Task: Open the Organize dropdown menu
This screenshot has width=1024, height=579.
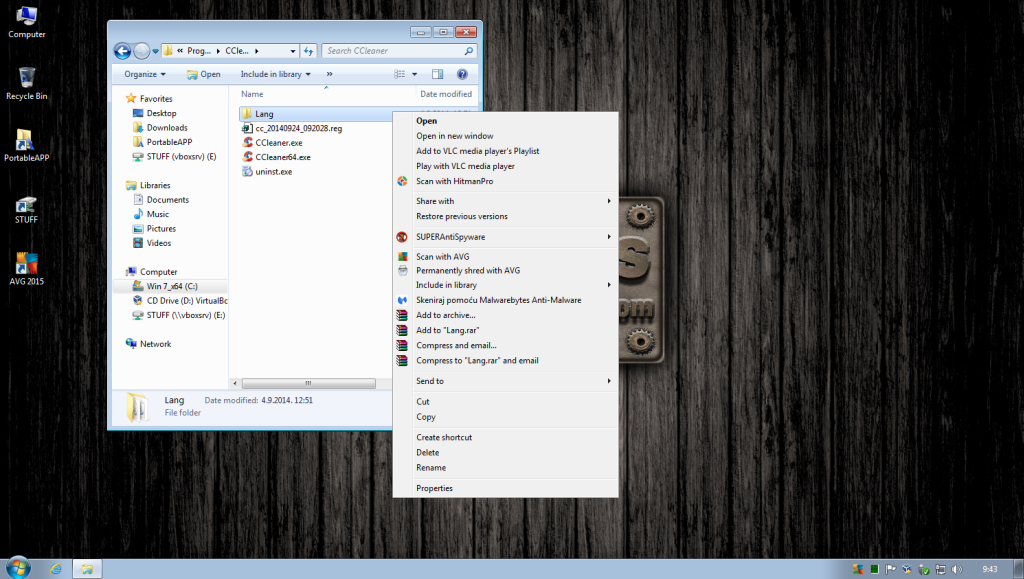Action: [x=145, y=74]
